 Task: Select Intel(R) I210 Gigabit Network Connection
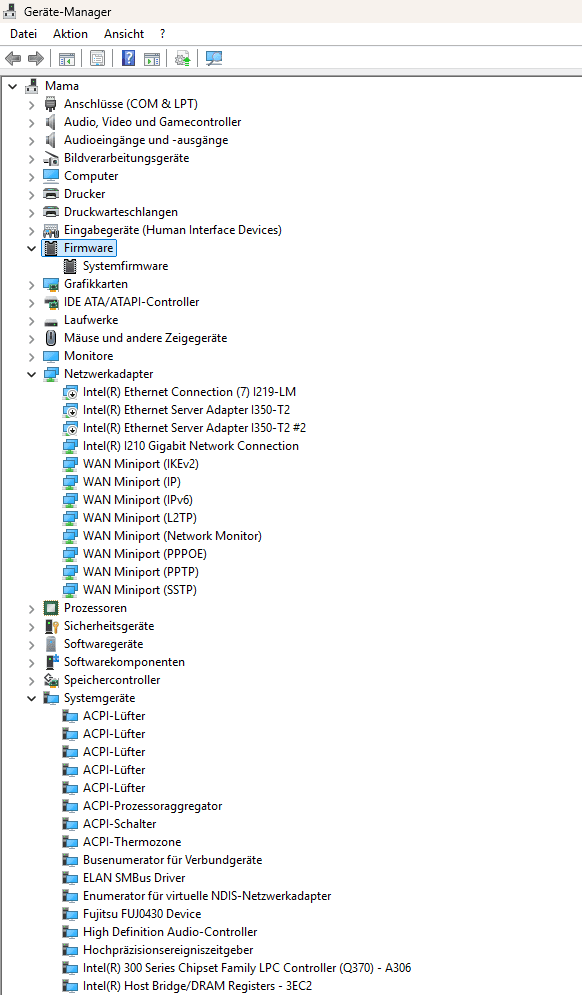point(190,446)
